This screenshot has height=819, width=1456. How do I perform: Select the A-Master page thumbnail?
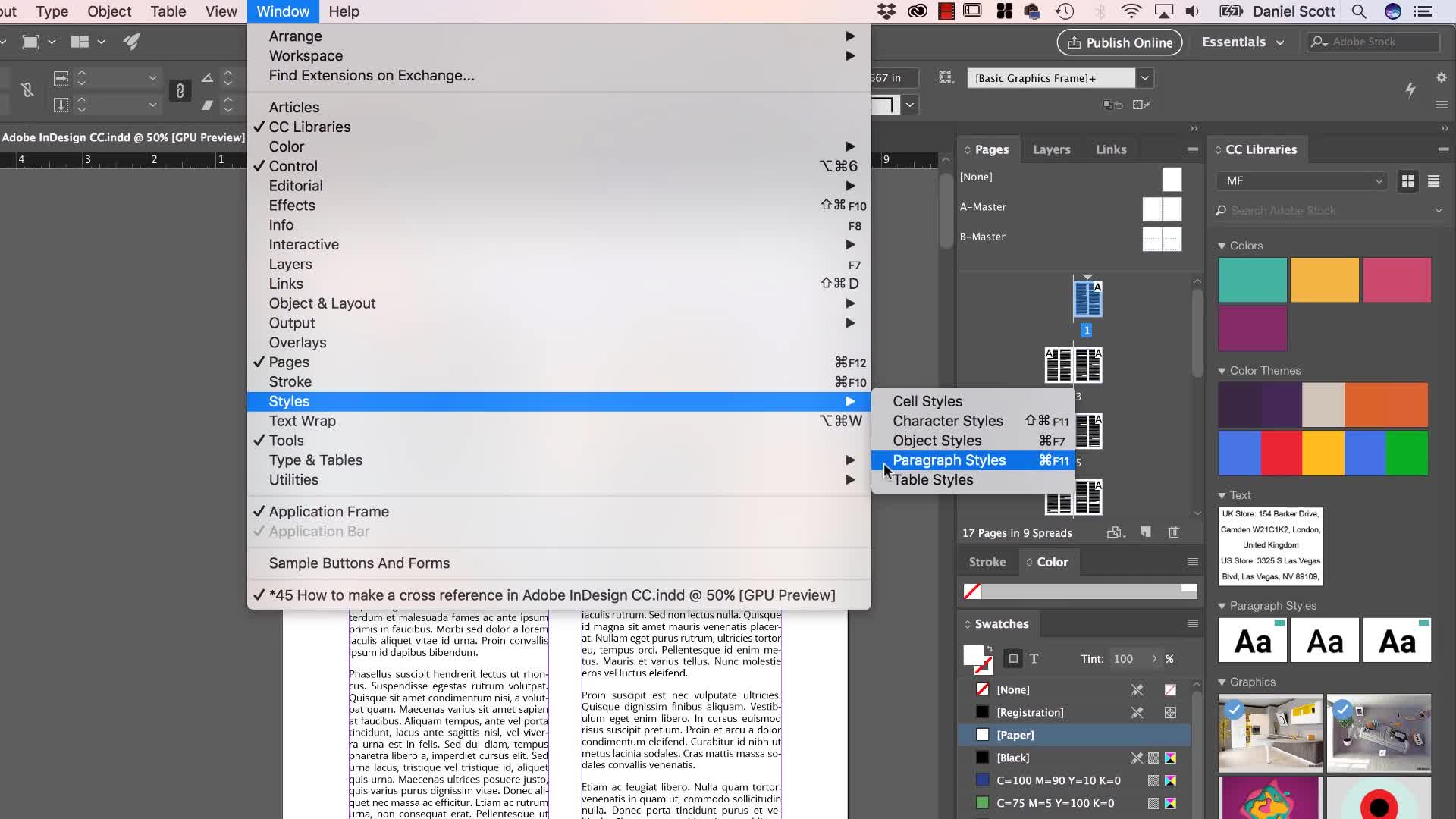tap(1162, 209)
